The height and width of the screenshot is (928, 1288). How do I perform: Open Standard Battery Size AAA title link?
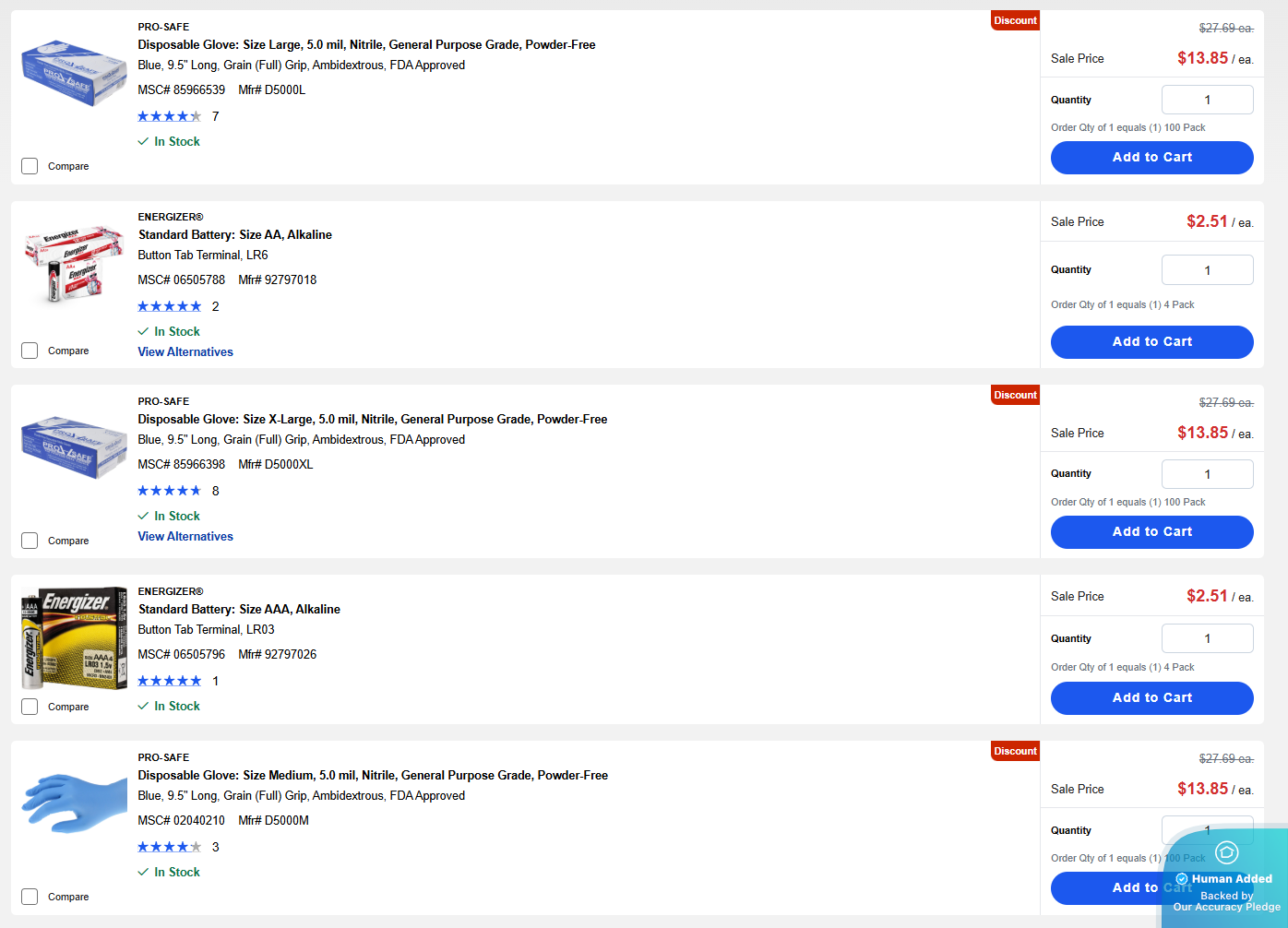239,610
